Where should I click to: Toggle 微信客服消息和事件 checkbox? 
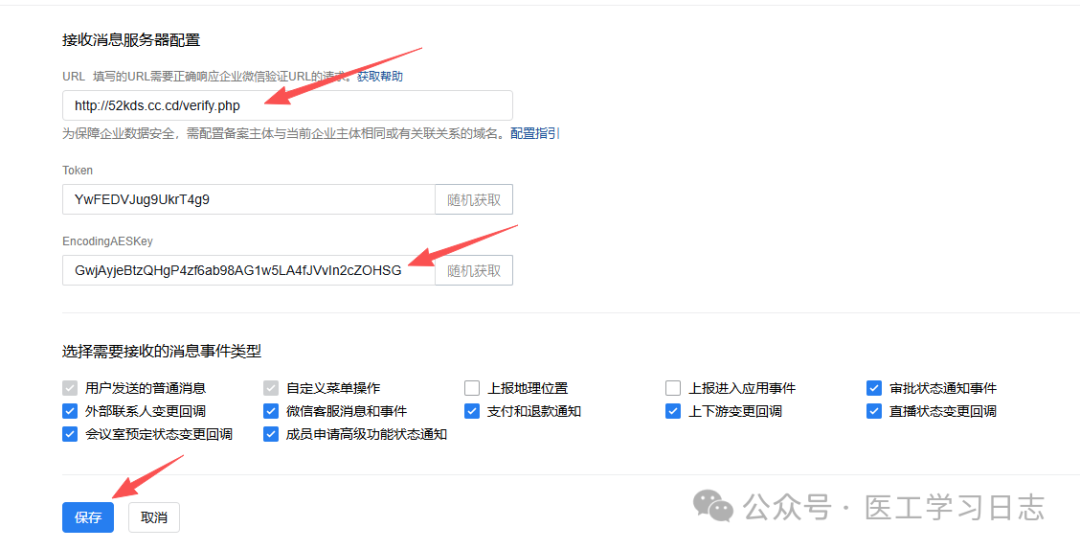pos(271,411)
